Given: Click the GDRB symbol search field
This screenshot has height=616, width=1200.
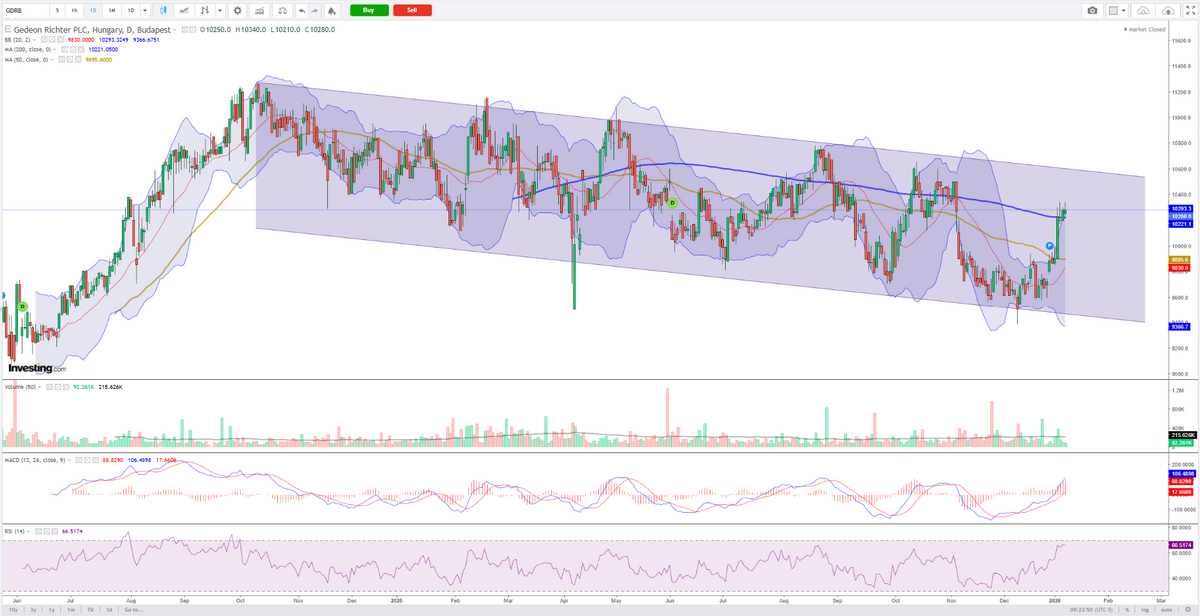Looking at the screenshot, I should 24,10.
